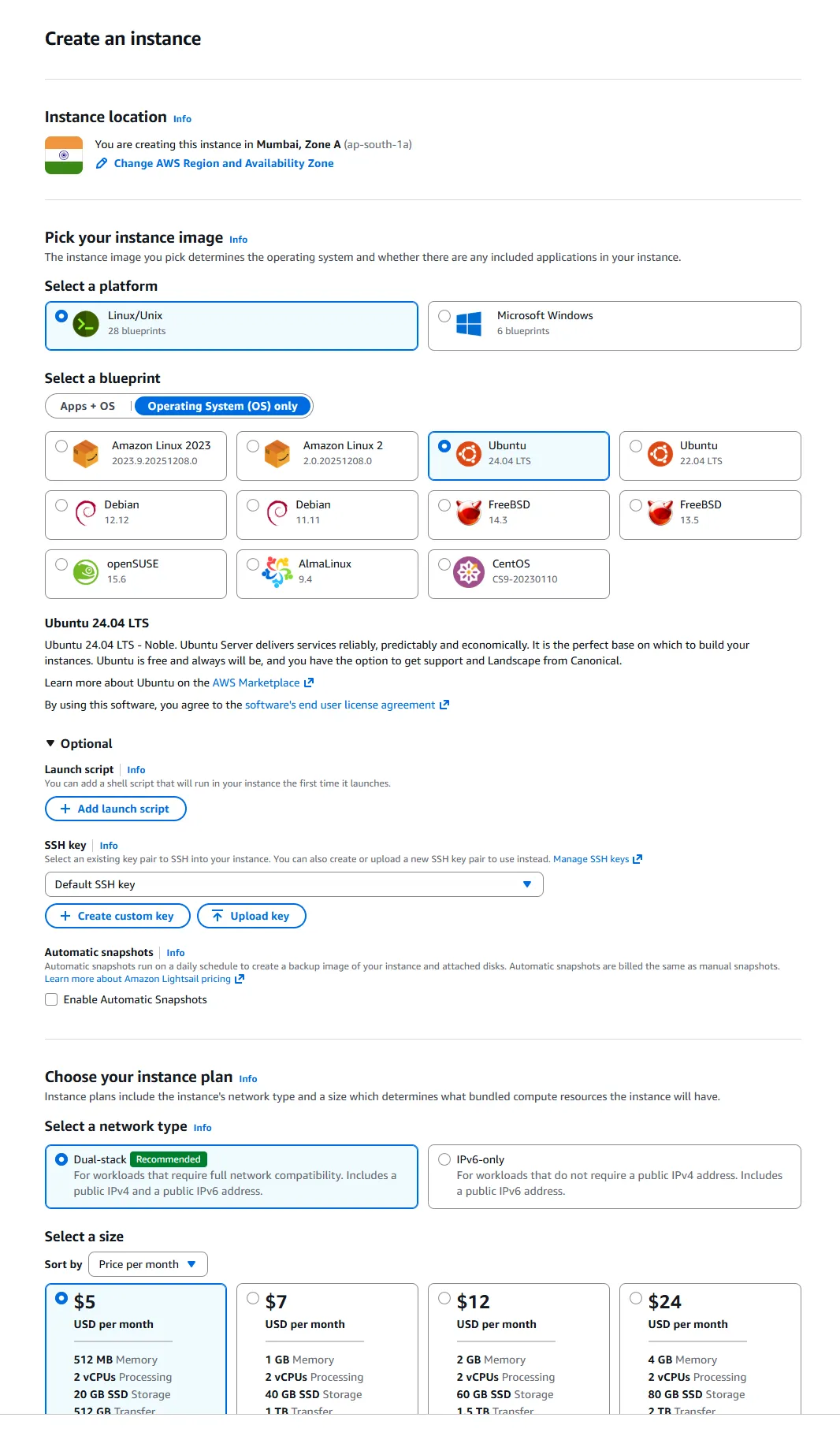
Task: Open the Default SSH key dropdown
Action: click(x=527, y=884)
